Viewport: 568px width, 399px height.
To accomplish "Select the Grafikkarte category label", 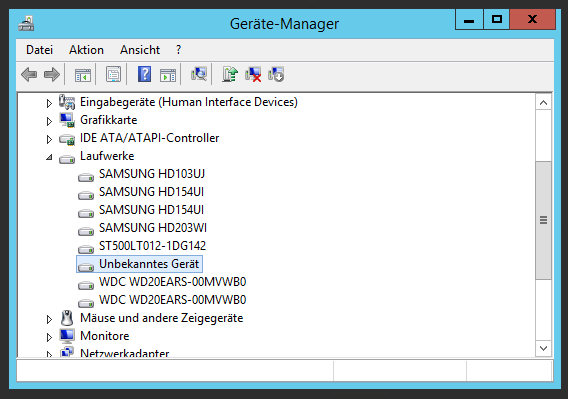I will coord(108,120).
